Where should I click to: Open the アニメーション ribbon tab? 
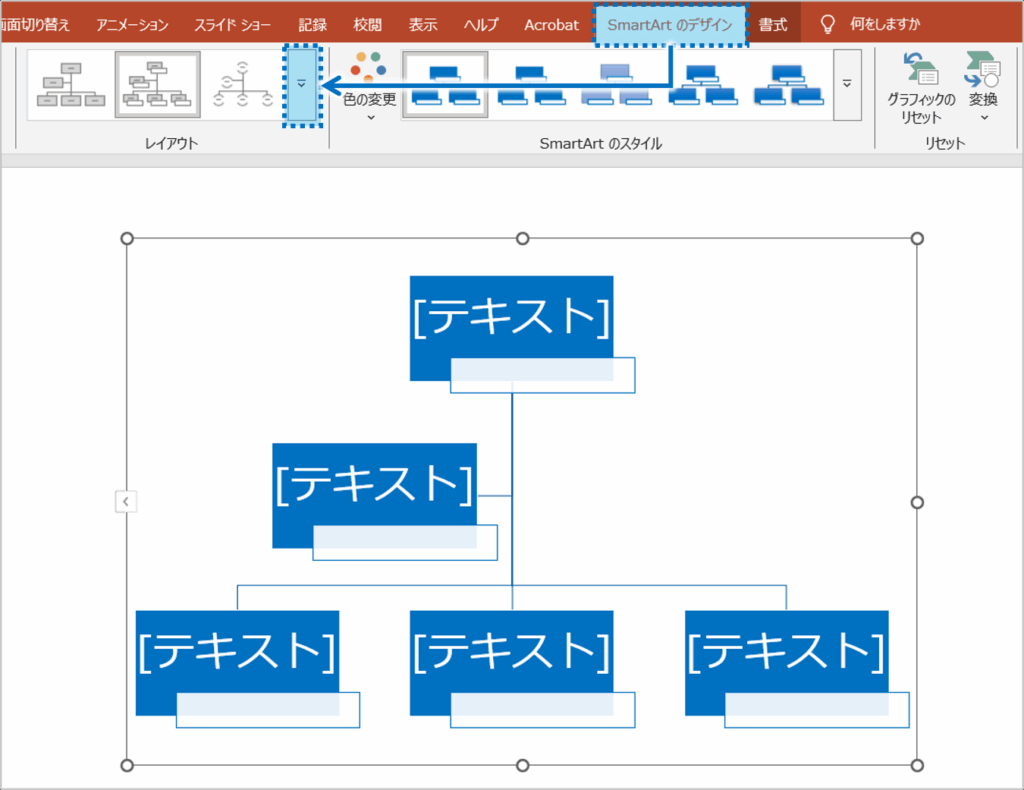click(131, 23)
